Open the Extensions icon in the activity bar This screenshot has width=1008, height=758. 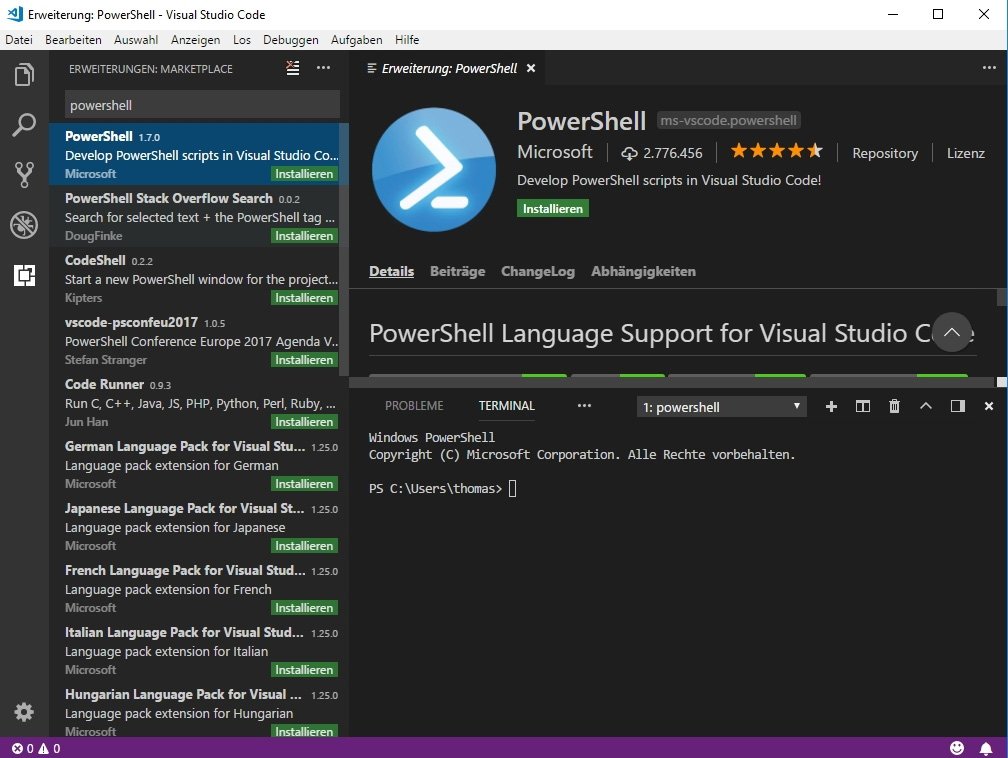click(23, 275)
